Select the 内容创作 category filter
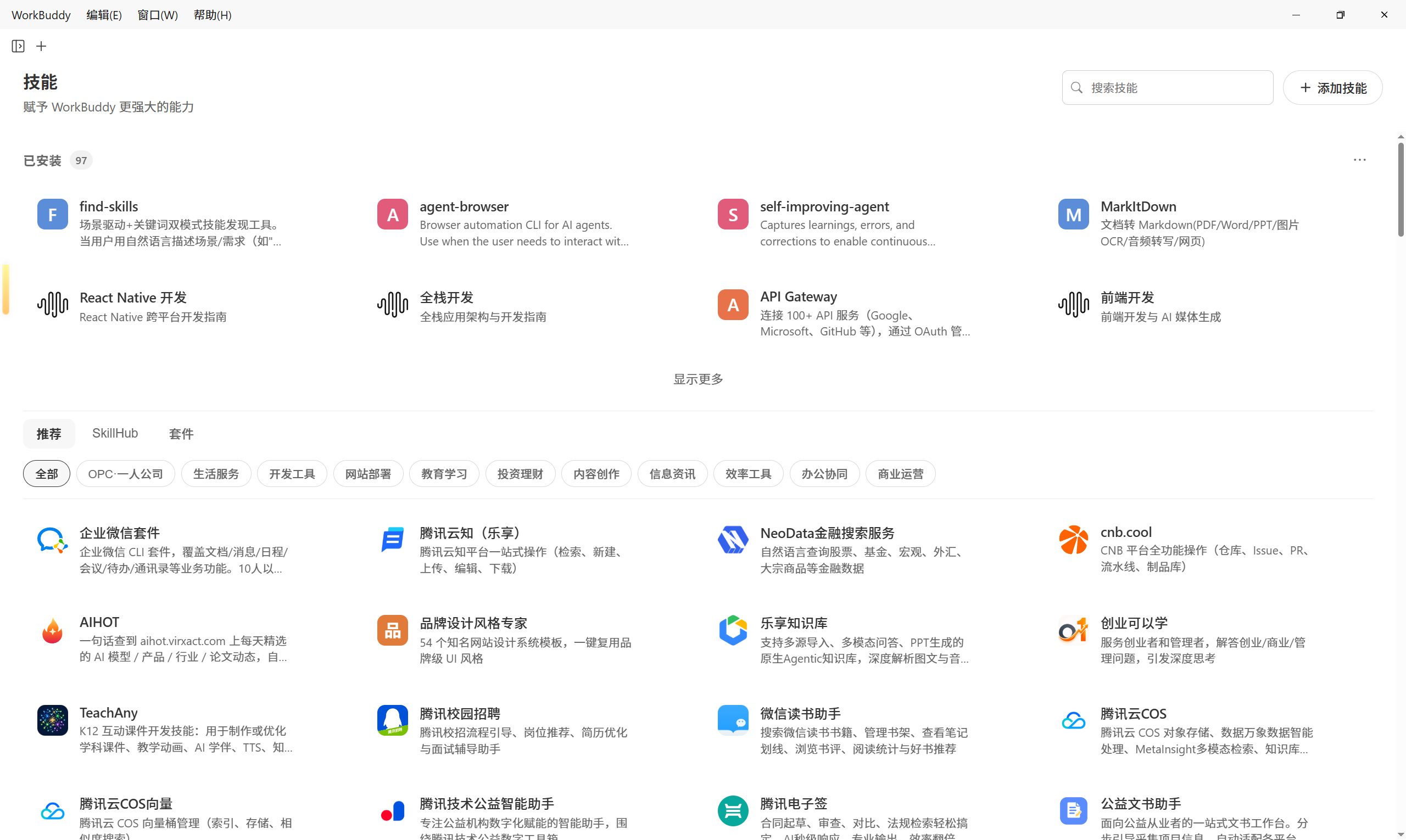Viewport: 1406px width, 840px height. (x=596, y=474)
